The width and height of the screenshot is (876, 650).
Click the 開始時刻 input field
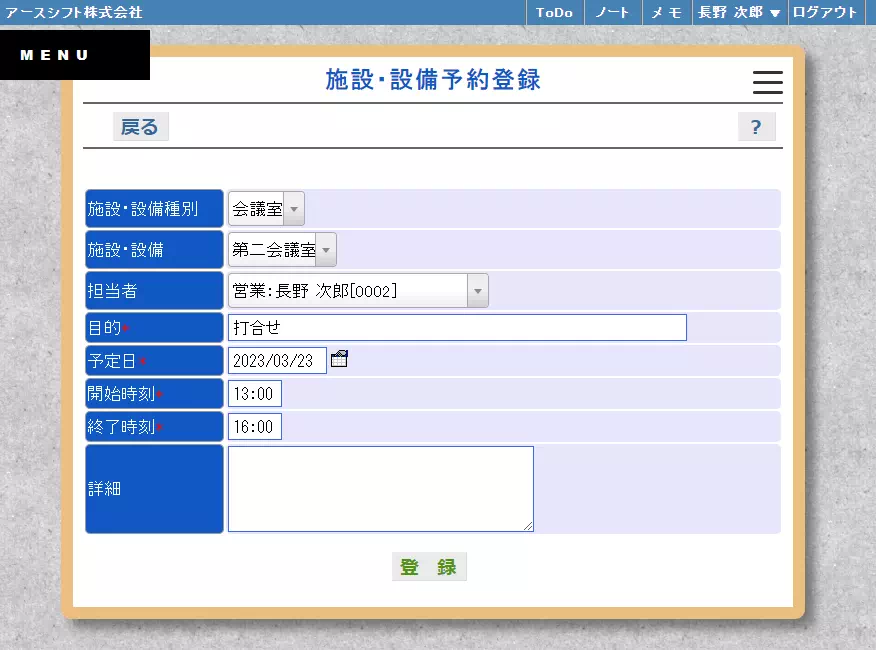(x=254, y=394)
